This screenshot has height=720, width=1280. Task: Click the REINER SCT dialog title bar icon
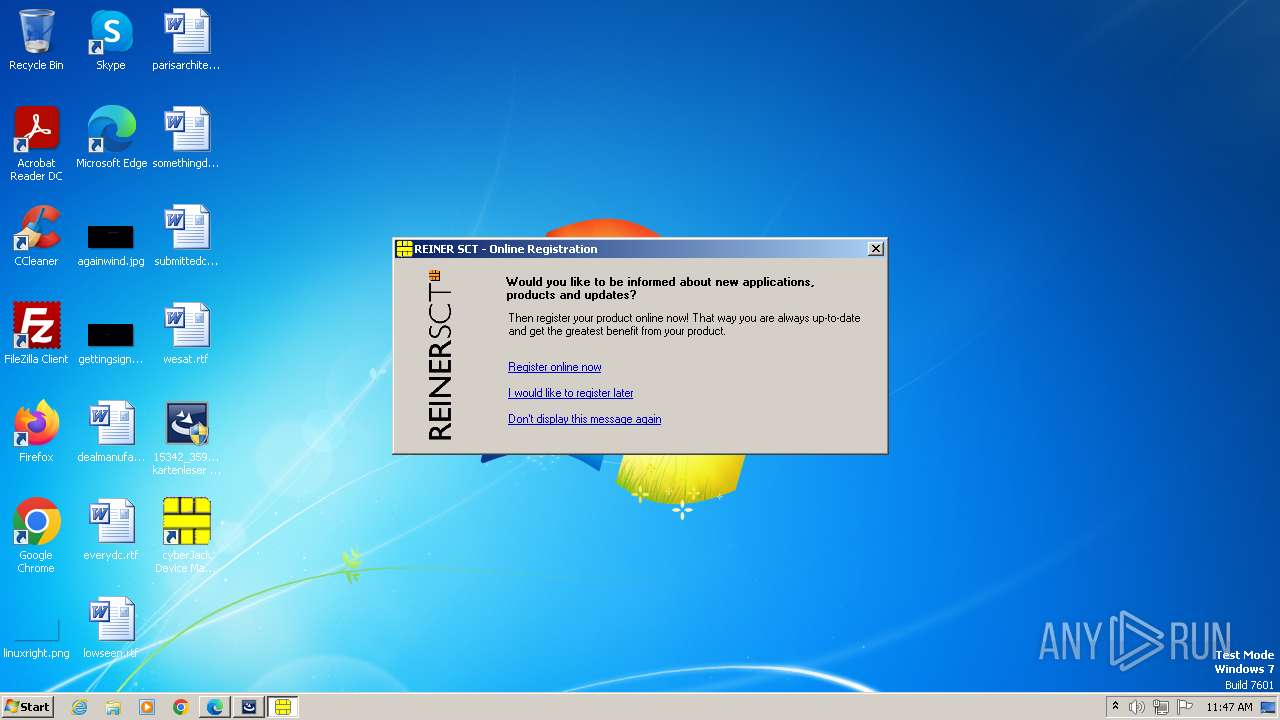click(404, 249)
